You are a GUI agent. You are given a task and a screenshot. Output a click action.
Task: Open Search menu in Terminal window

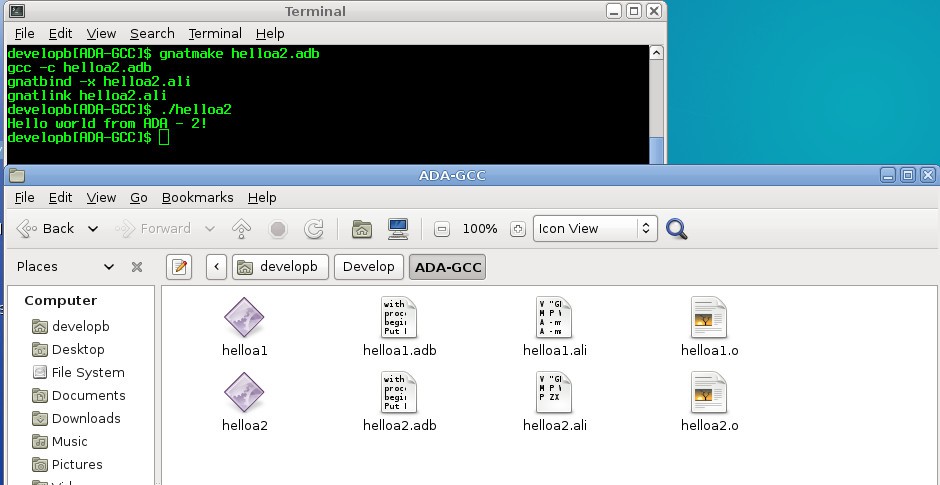tap(152, 34)
